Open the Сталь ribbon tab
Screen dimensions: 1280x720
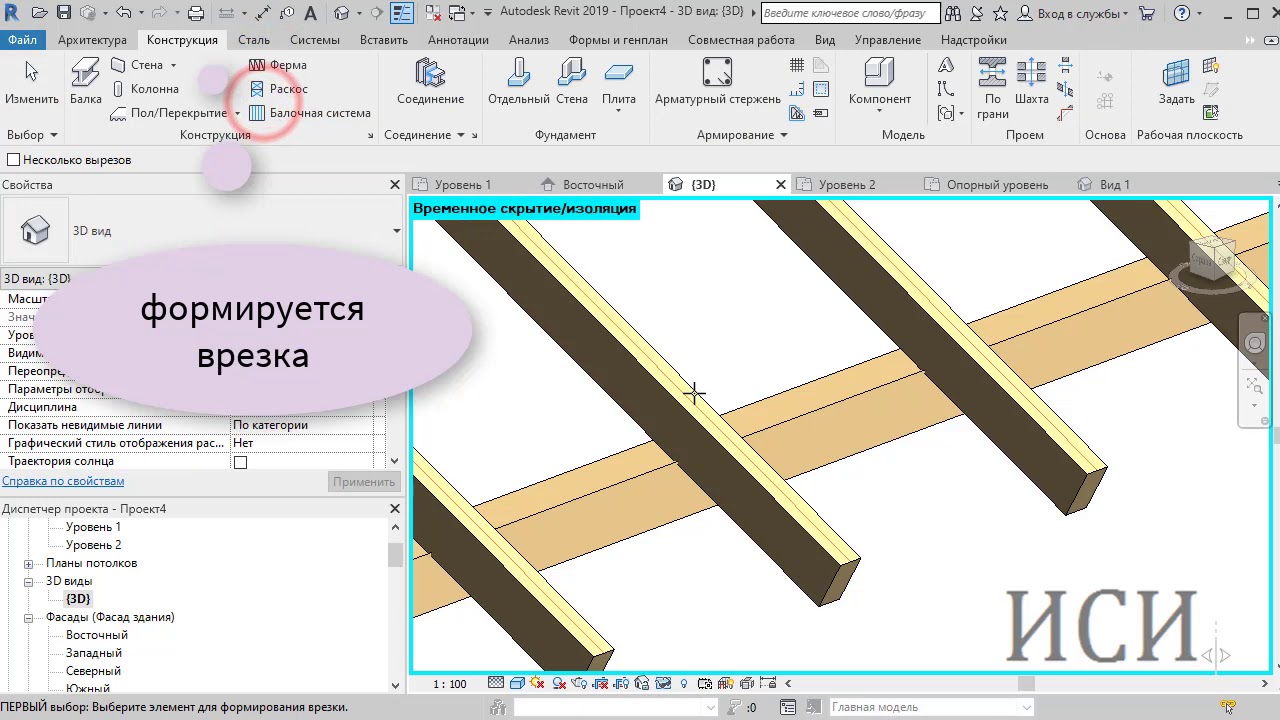254,40
